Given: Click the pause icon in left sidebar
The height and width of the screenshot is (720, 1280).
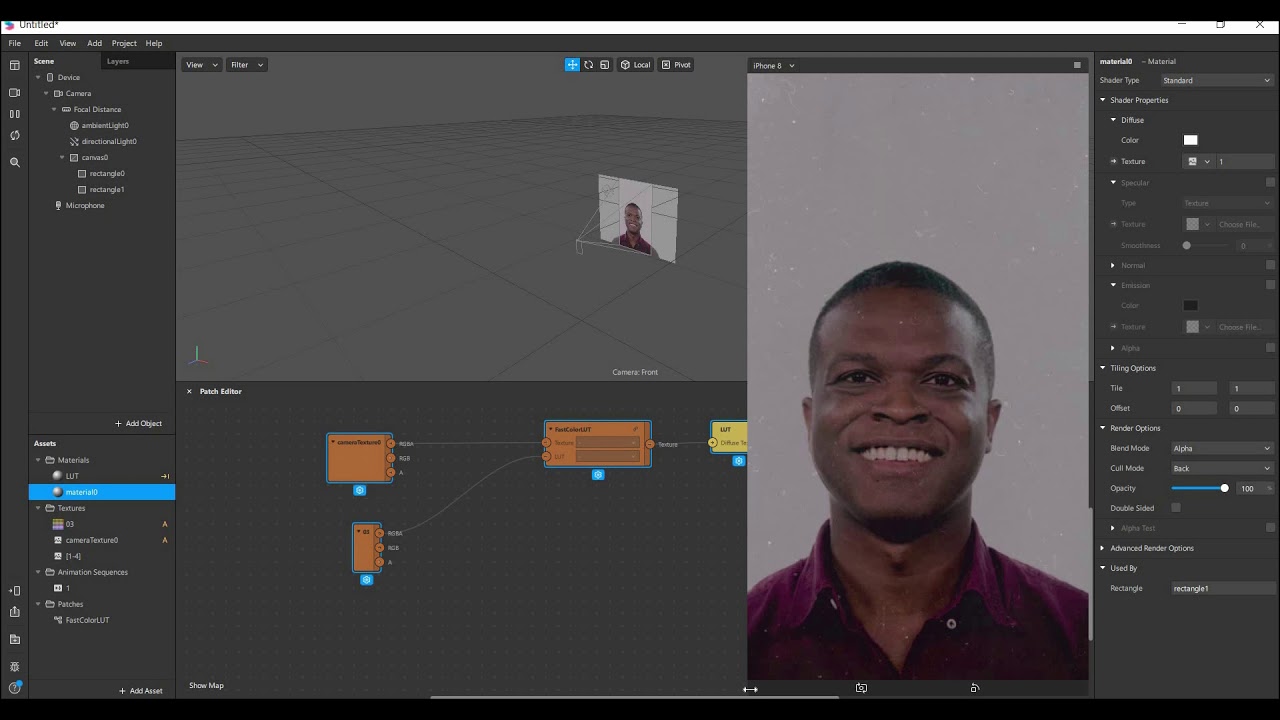Looking at the screenshot, I should (14, 114).
